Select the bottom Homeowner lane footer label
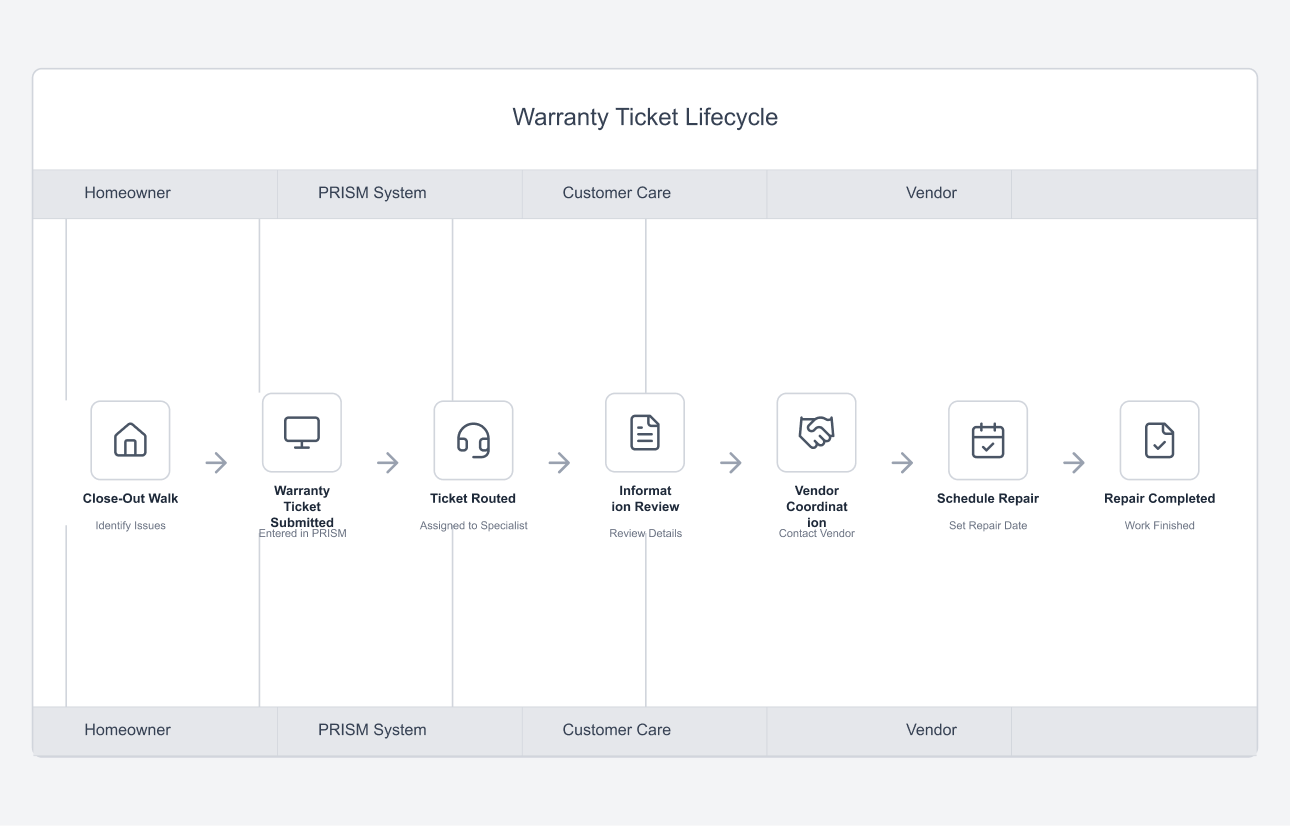 pos(127,730)
